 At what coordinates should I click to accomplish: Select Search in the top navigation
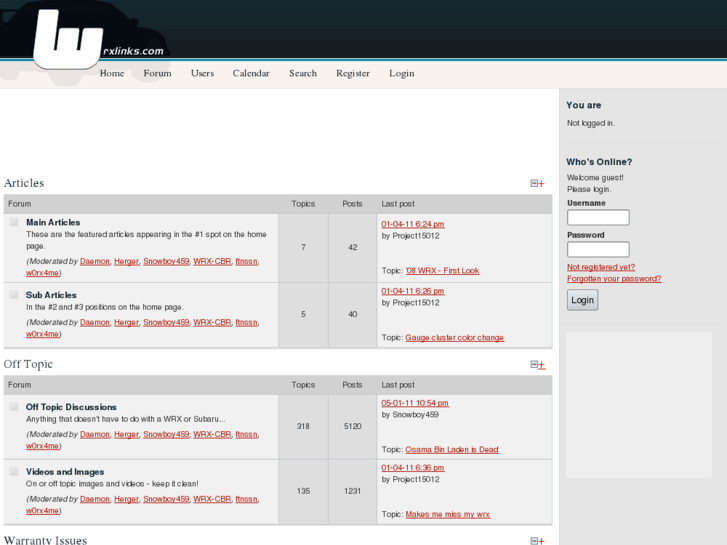303,73
